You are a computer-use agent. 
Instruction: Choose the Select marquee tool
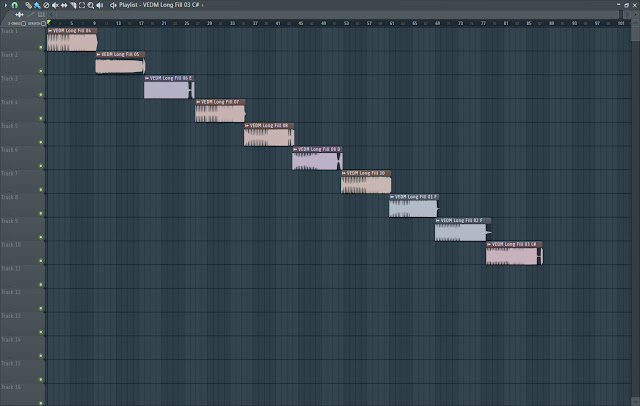[82, 5]
